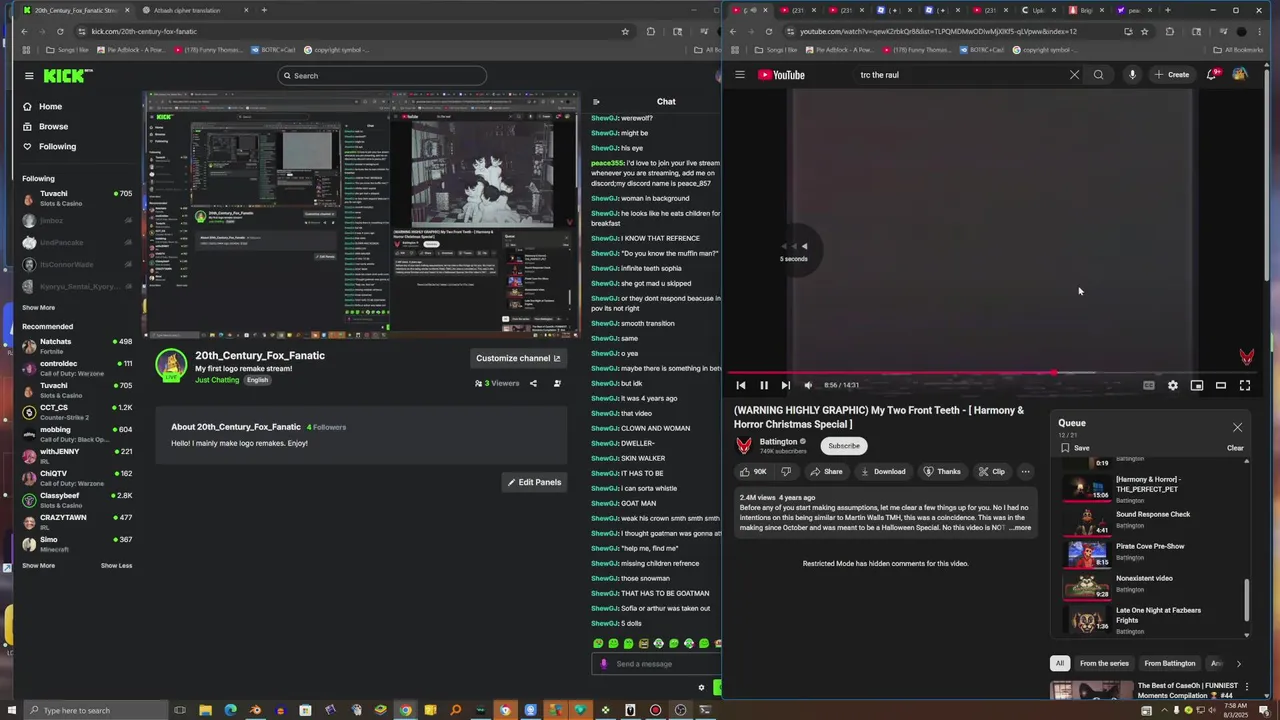Show more filter chips with arrow
The image size is (1280, 720).
[x=1238, y=663]
